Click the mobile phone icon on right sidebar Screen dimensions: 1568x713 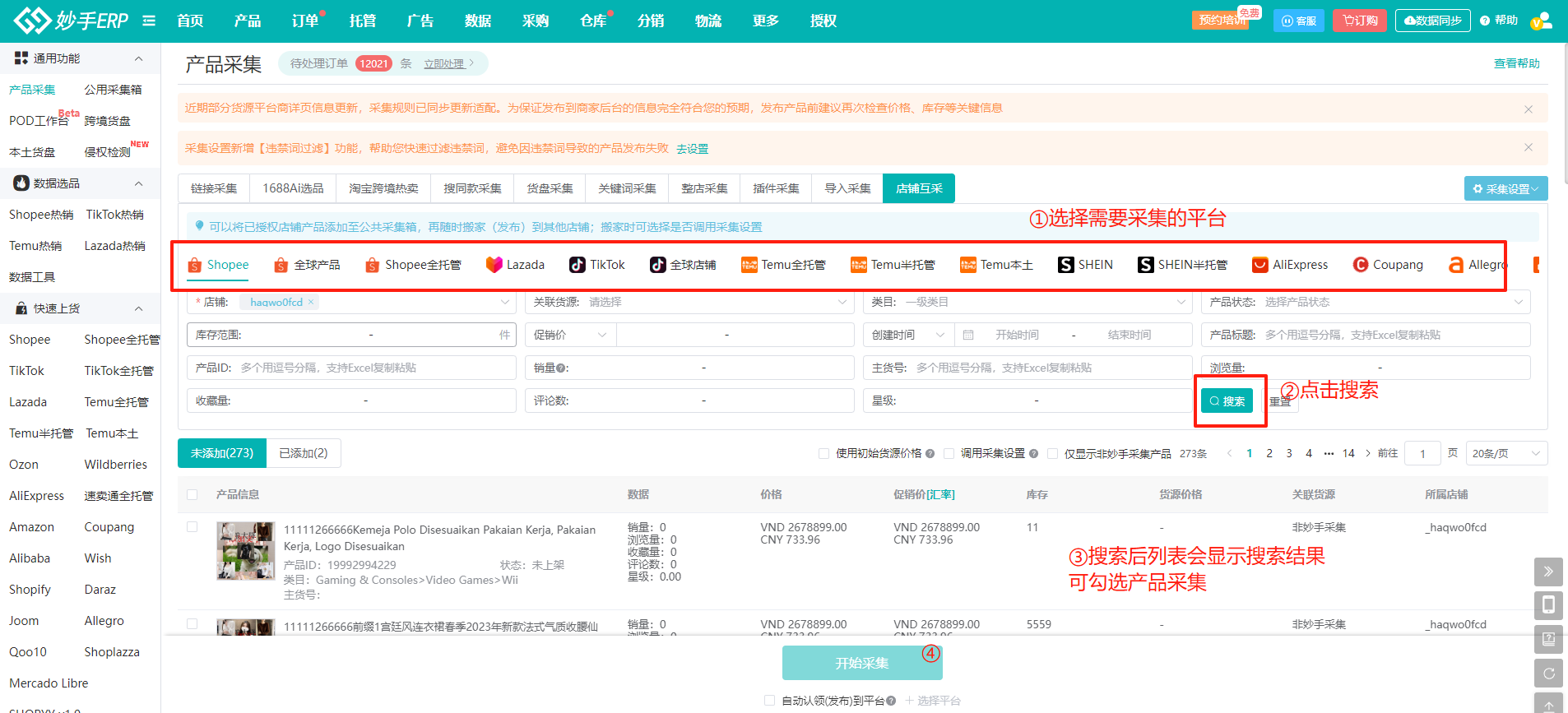pos(1547,605)
